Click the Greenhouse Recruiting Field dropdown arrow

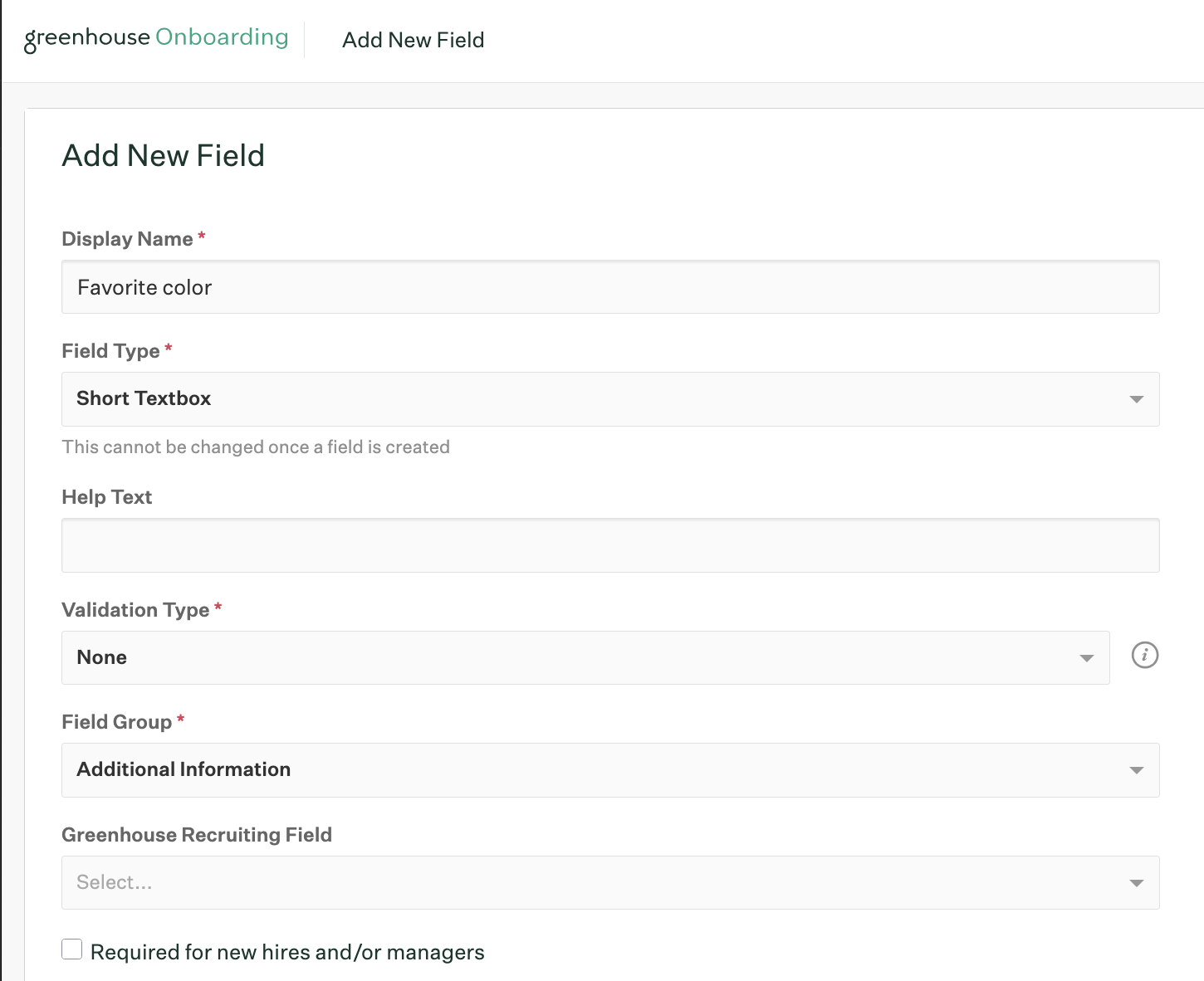tap(1136, 883)
